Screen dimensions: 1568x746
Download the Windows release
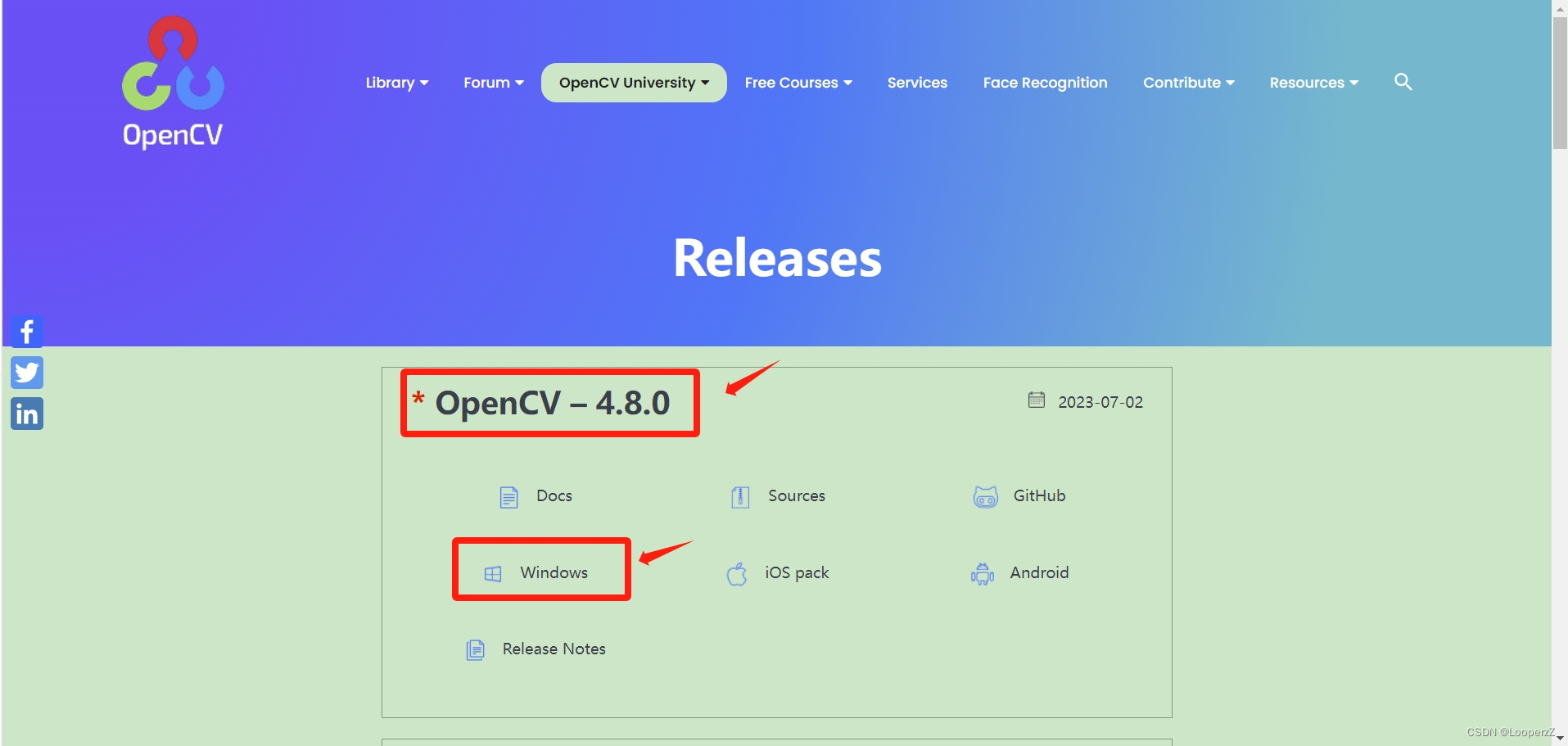pyautogui.click(x=541, y=572)
